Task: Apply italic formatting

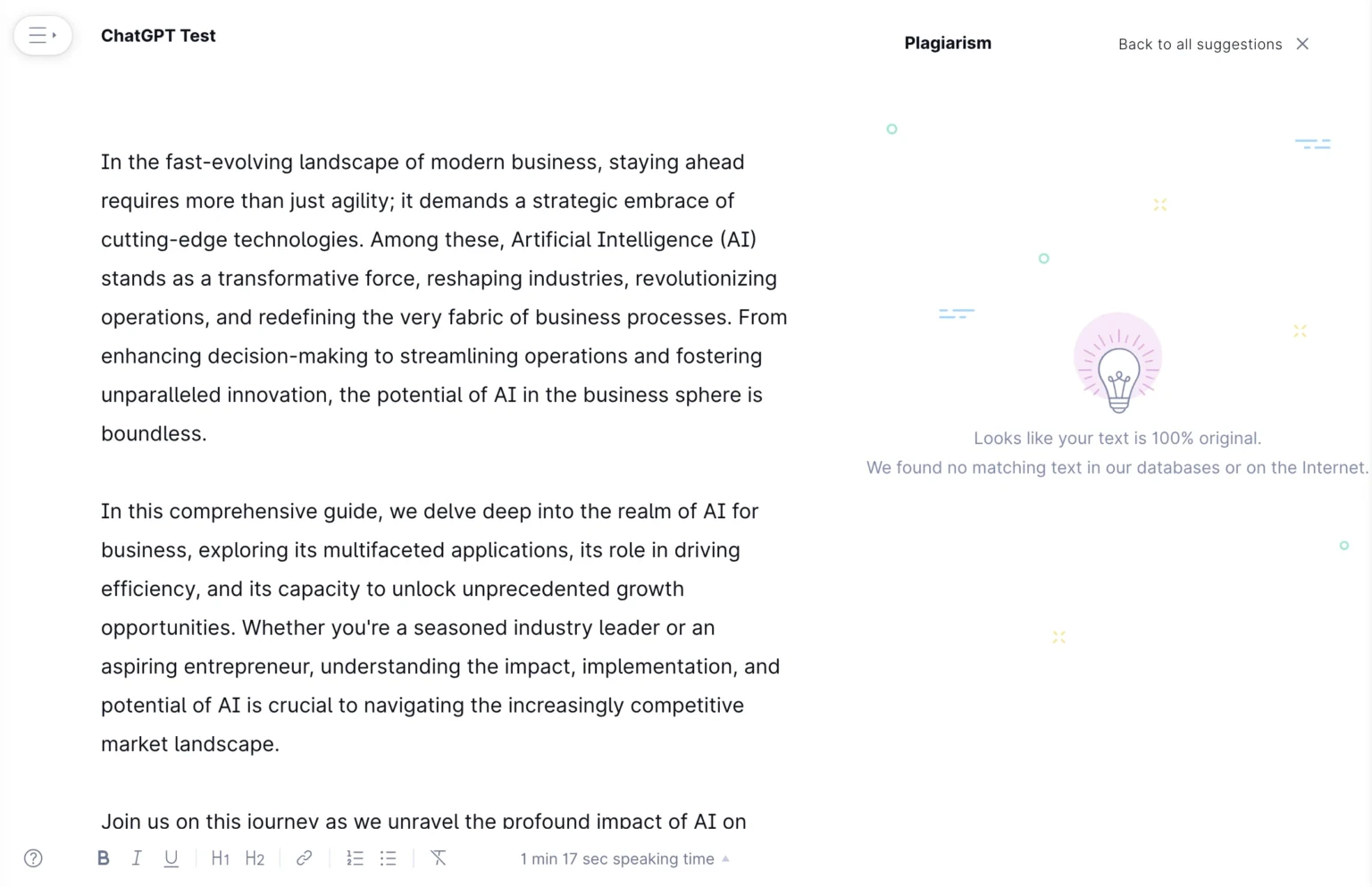Action: [x=137, y=858]
